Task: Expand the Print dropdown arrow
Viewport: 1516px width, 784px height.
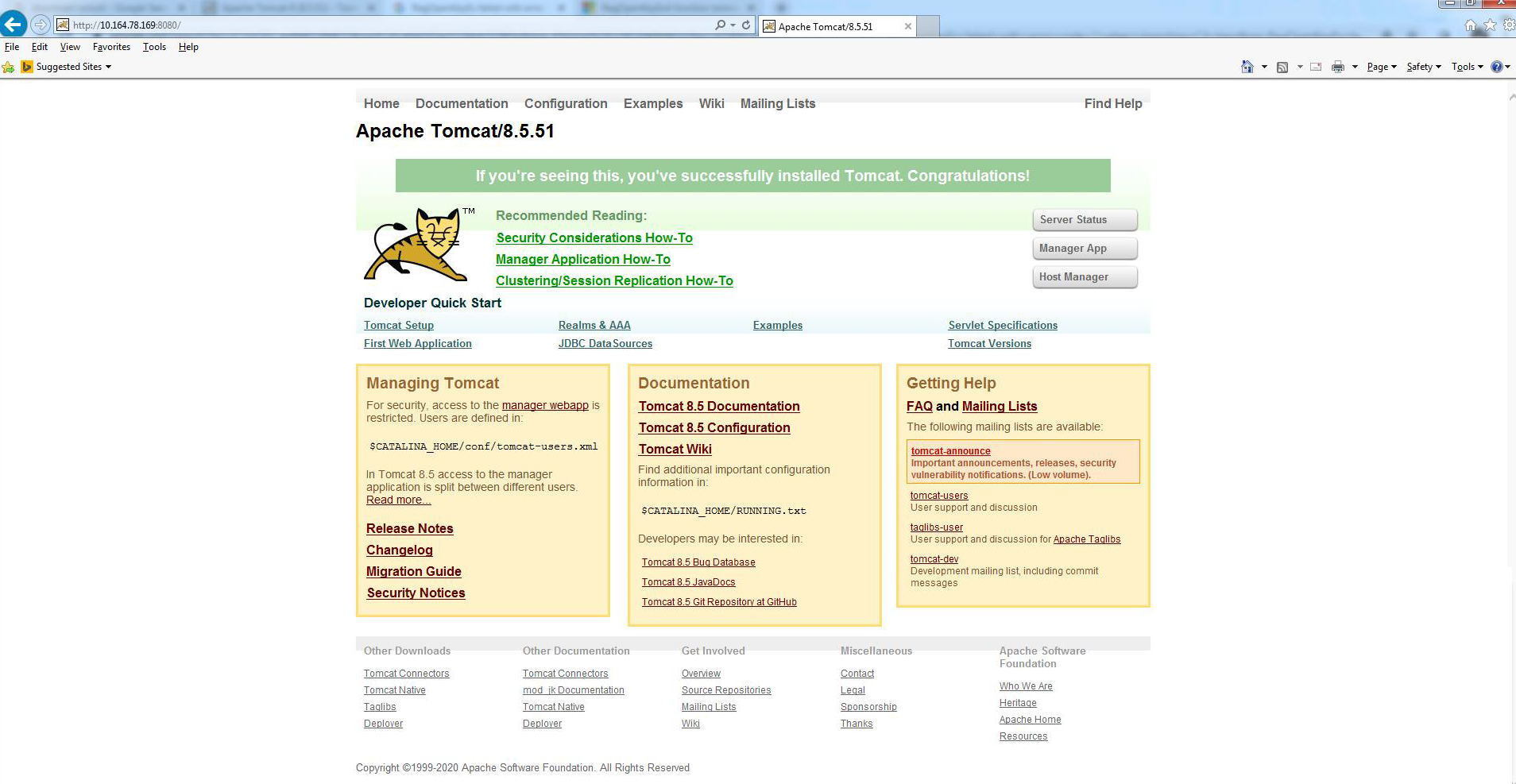Action: [1355, 67]
